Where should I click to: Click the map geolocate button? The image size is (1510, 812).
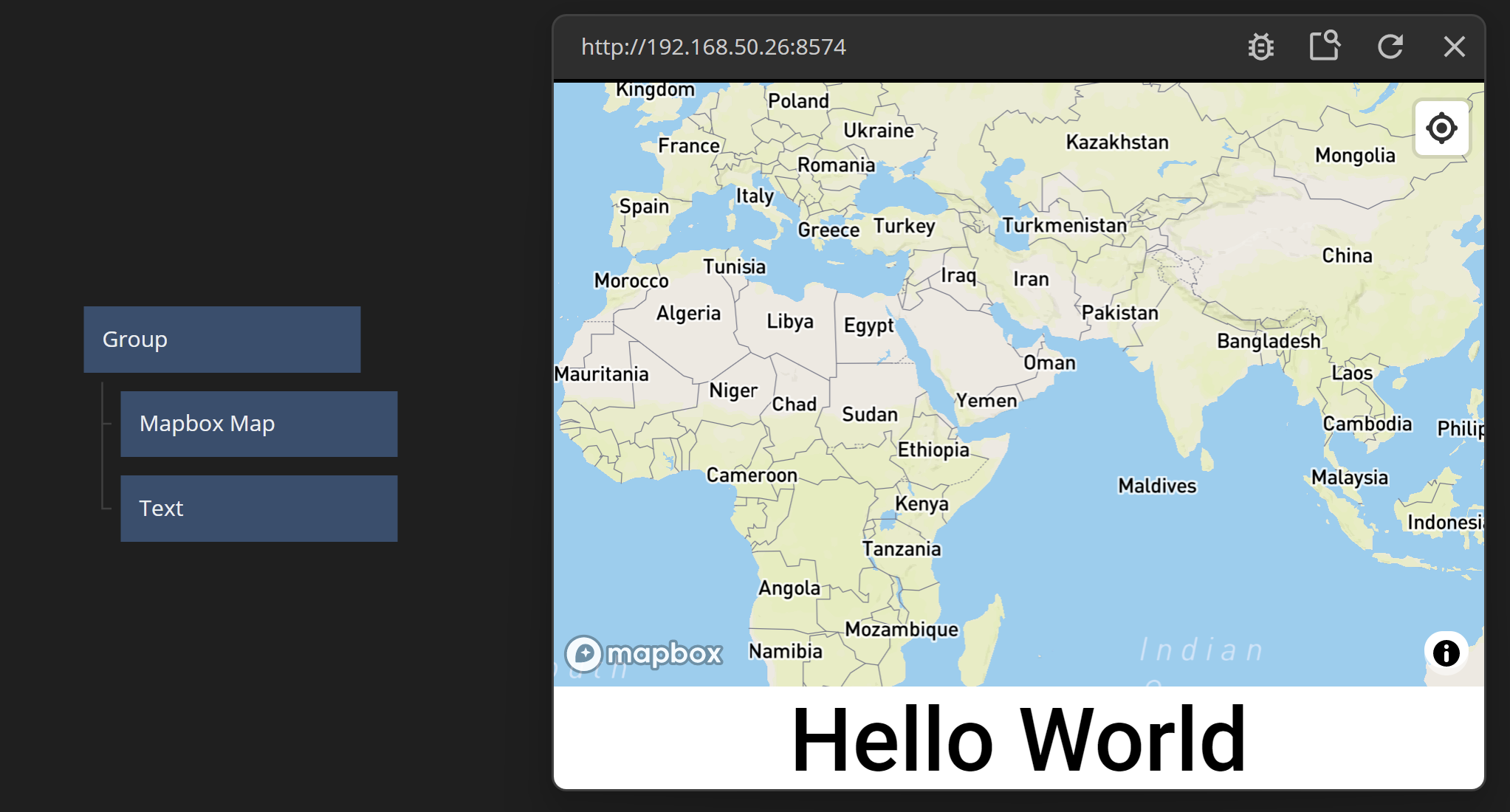coord(1441,128)
